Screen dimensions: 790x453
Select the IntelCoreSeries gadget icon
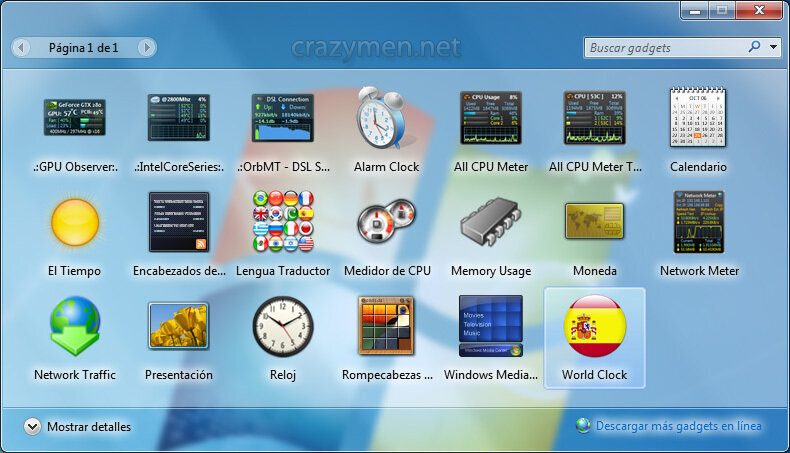click(178, 117)
